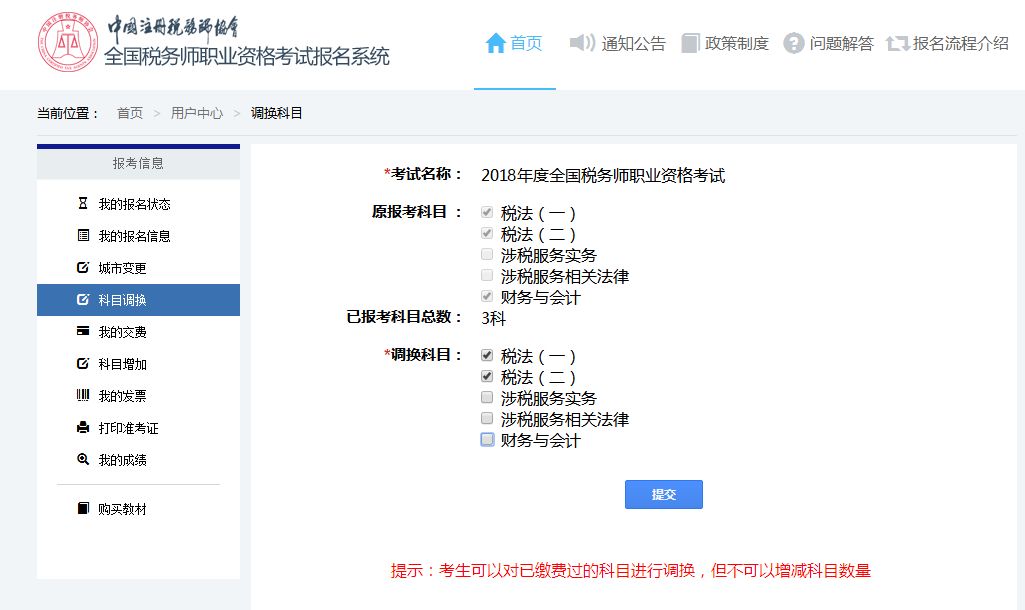Open 购买教材 in the sidebar

pos(122,509)
